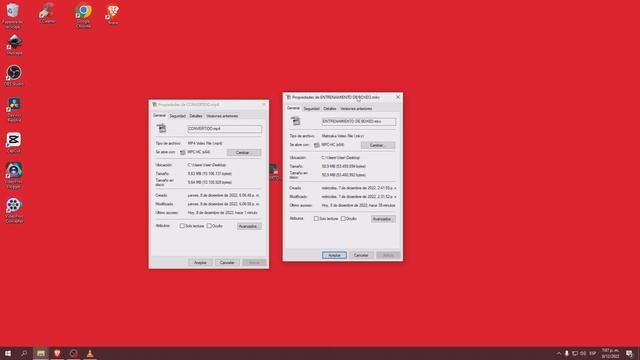The height and width of the screenshot is (360, 640).
Task: Close the CONVERTIDO properties window
Action: point(264,104)
